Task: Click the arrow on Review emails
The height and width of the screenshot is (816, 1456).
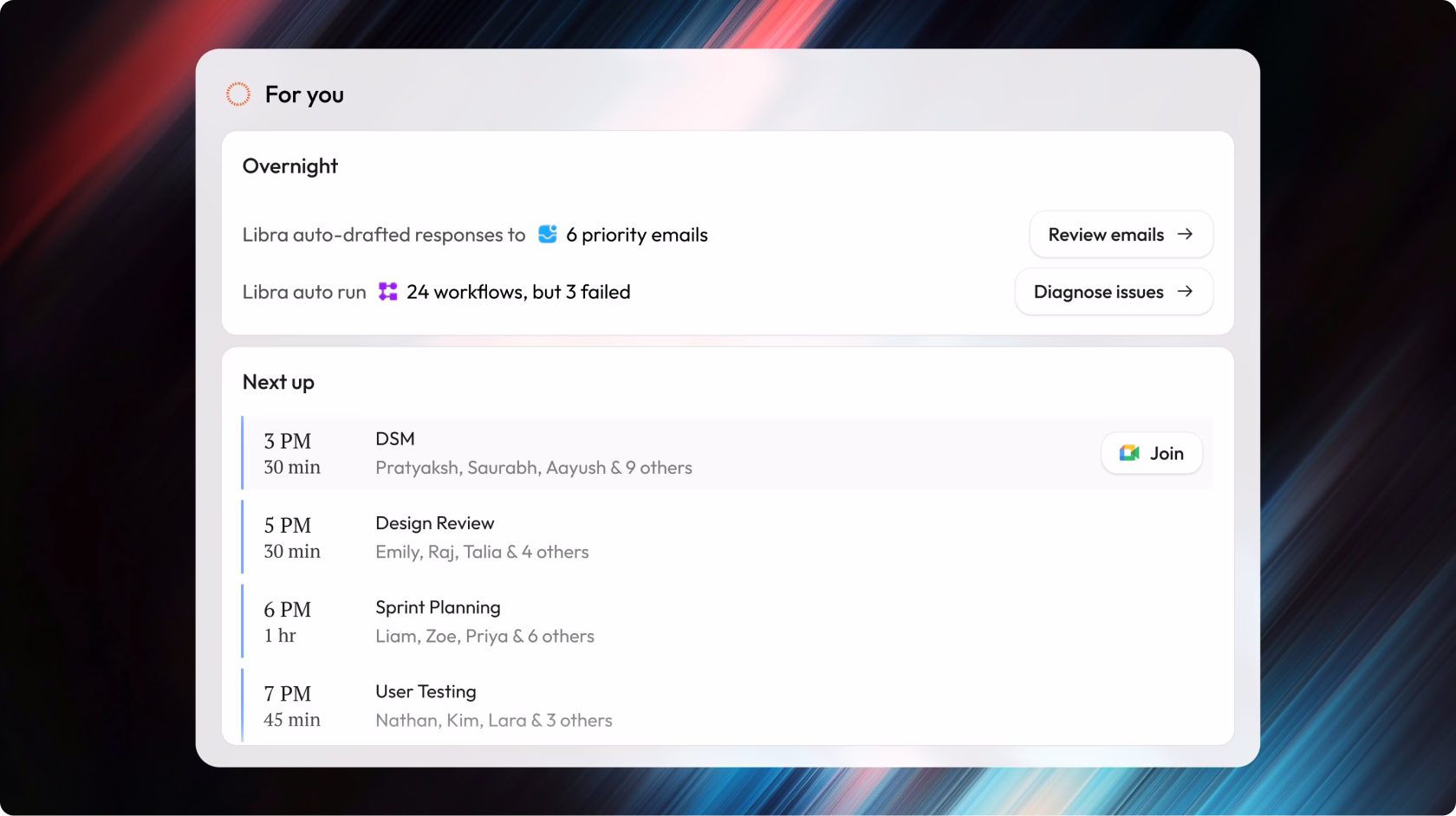Action: coord(1185,234)
